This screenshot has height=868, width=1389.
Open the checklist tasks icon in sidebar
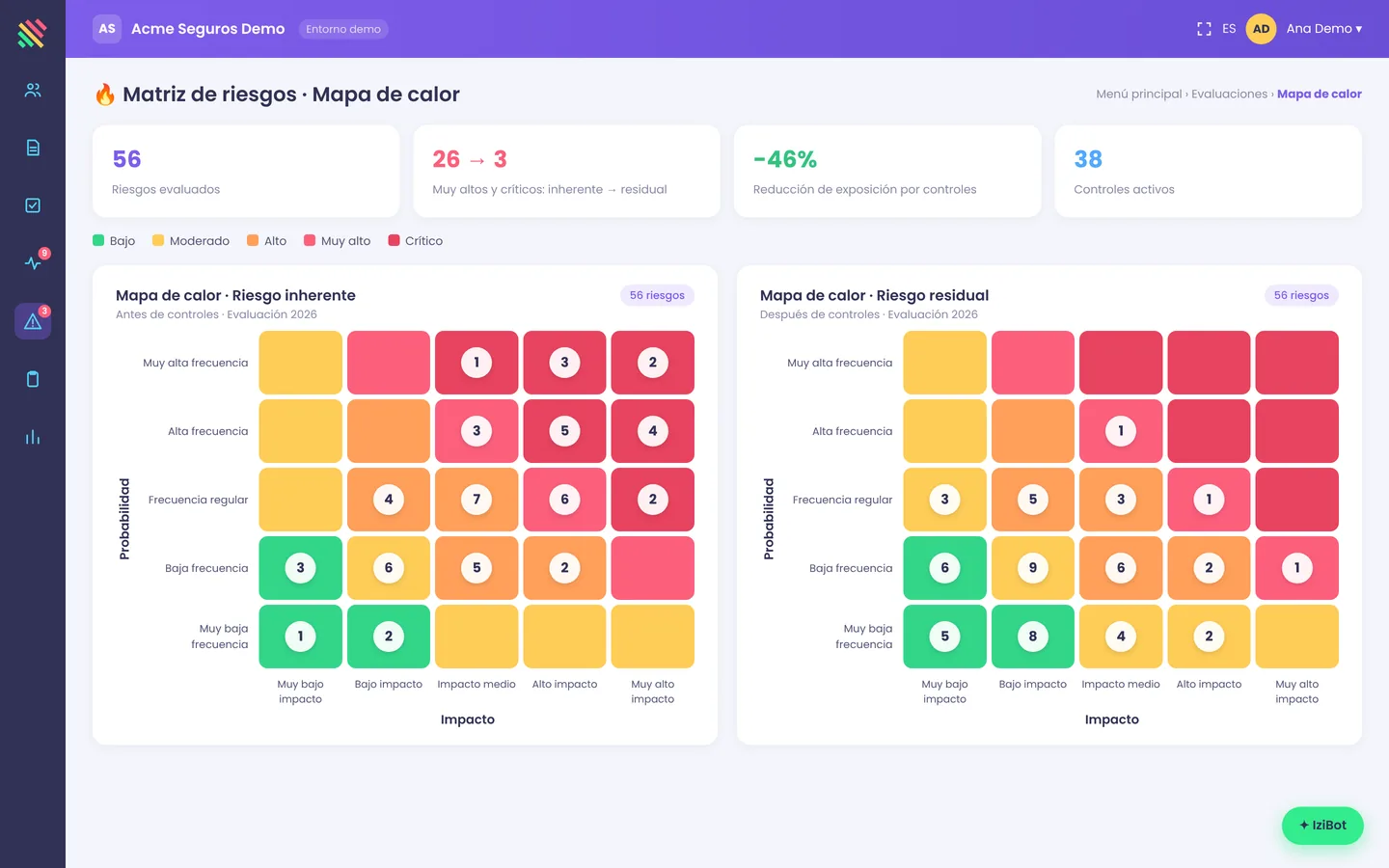(x=33, y=205)
